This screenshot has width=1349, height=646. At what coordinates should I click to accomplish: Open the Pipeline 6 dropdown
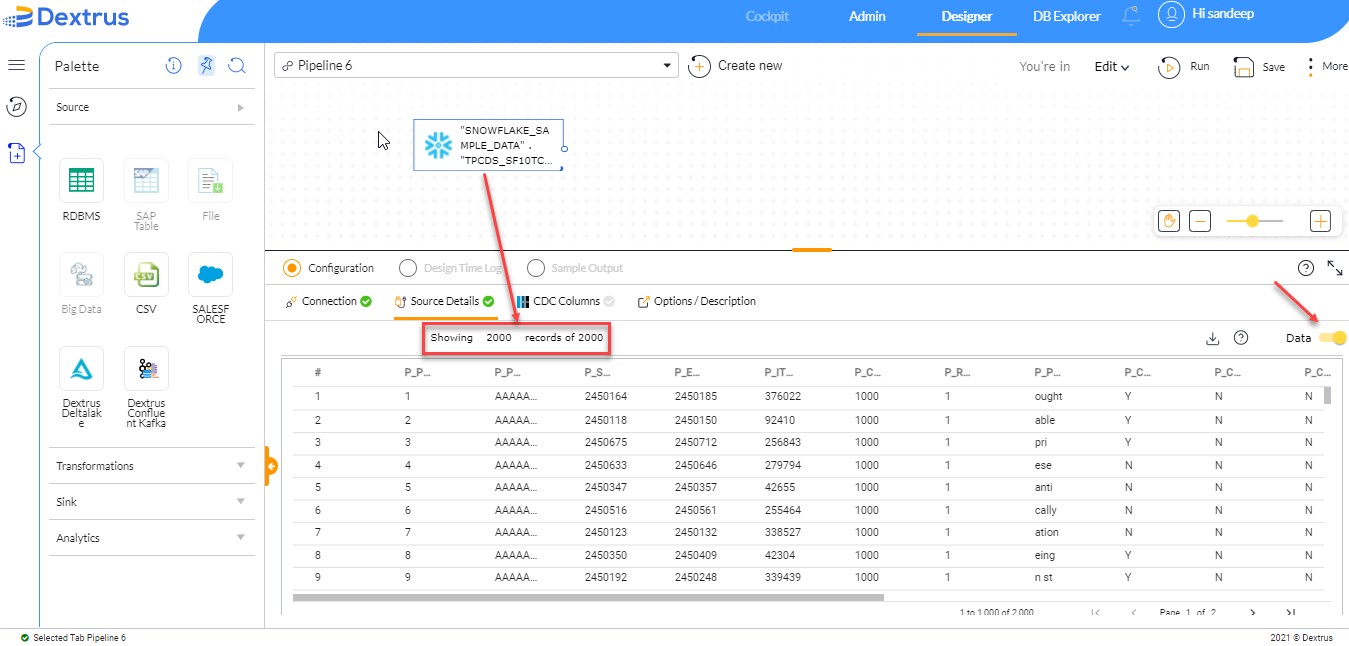pyautogui.click(x=476, y=66)
